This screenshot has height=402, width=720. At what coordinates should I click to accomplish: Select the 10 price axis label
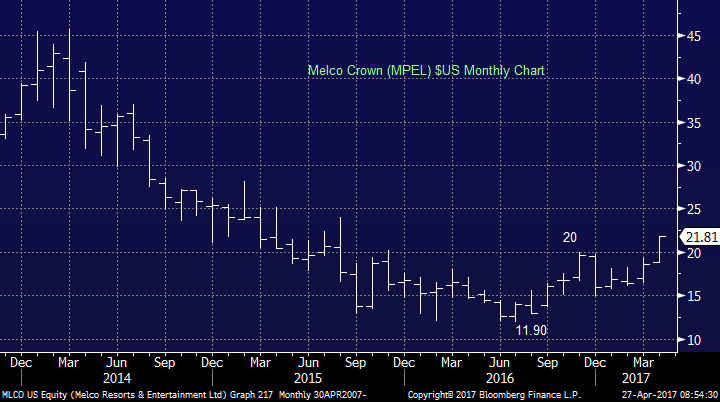tap(694, 340)
